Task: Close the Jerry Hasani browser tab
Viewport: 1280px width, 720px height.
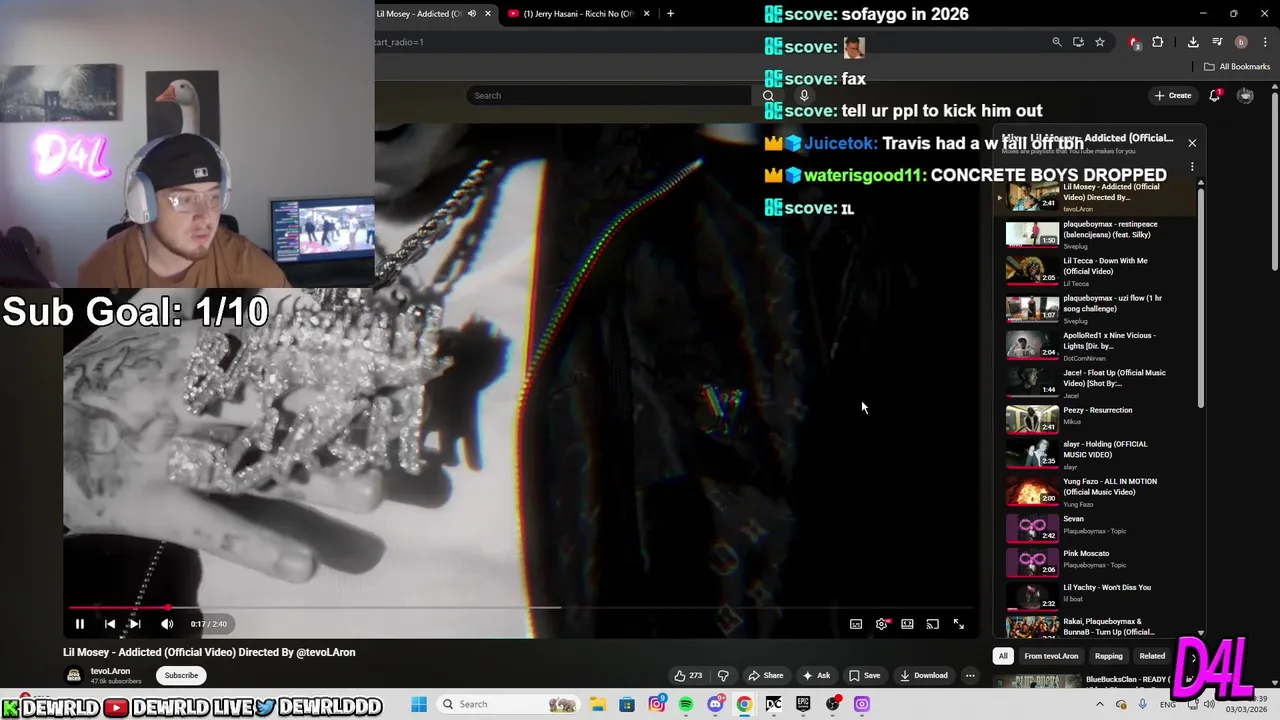Action: point(647,14)
